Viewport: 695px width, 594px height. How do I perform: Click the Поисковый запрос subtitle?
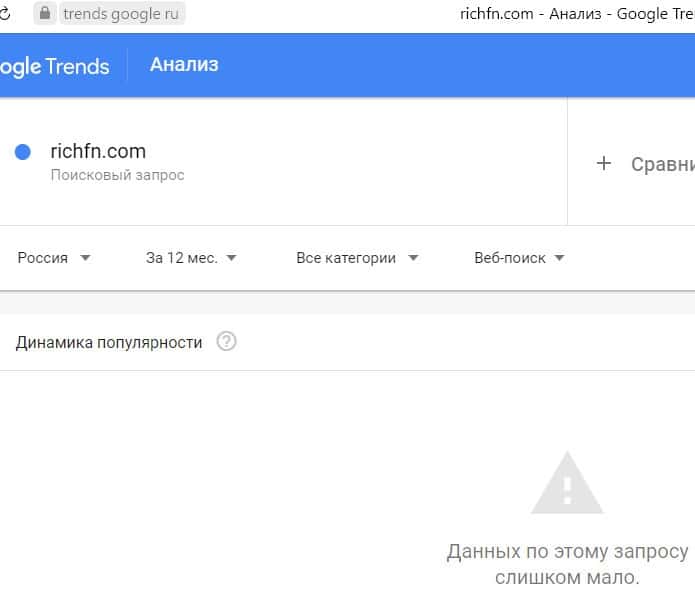[117, 175]
